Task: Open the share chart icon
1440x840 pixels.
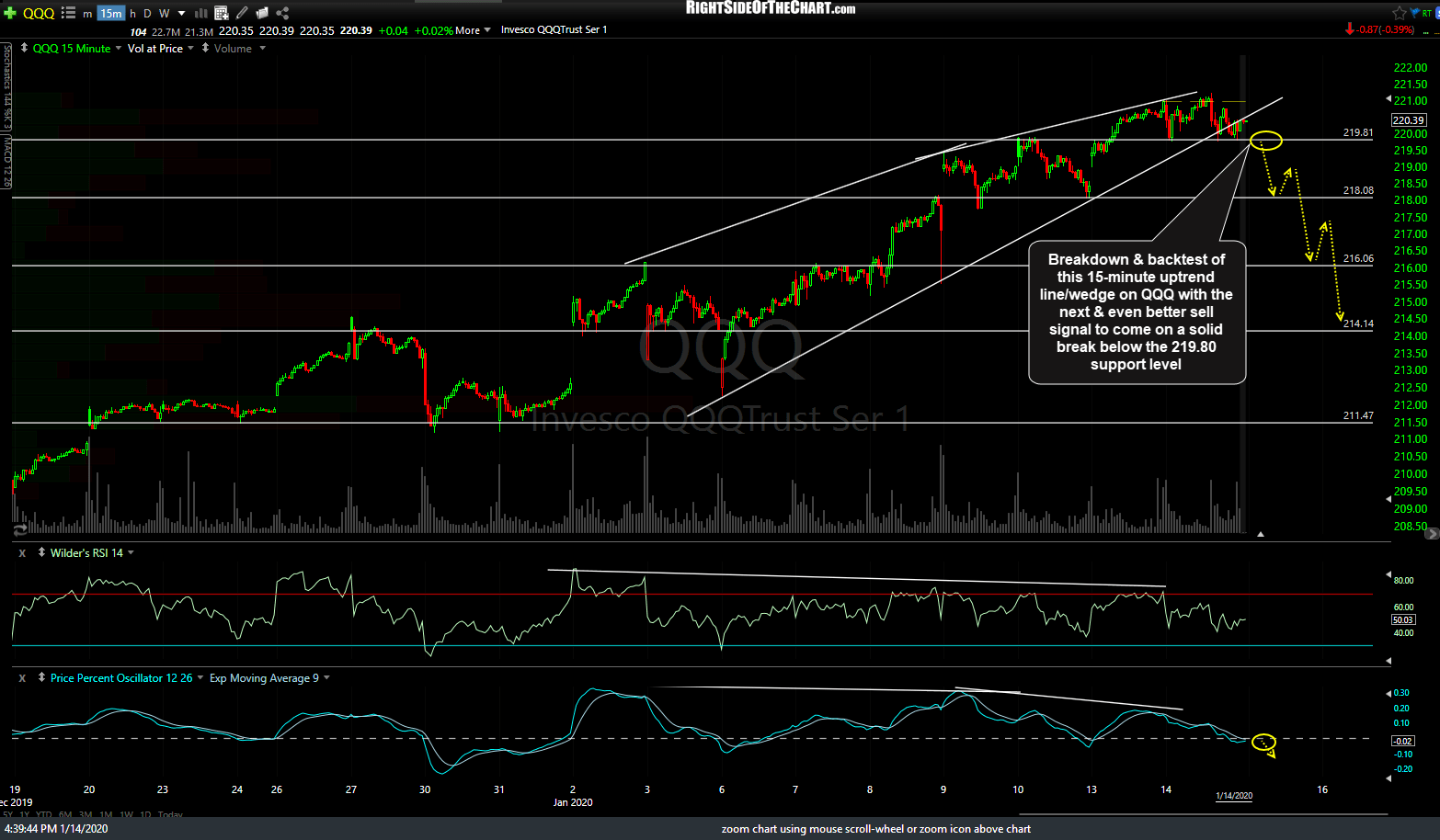Action: (x=281, y=13)
